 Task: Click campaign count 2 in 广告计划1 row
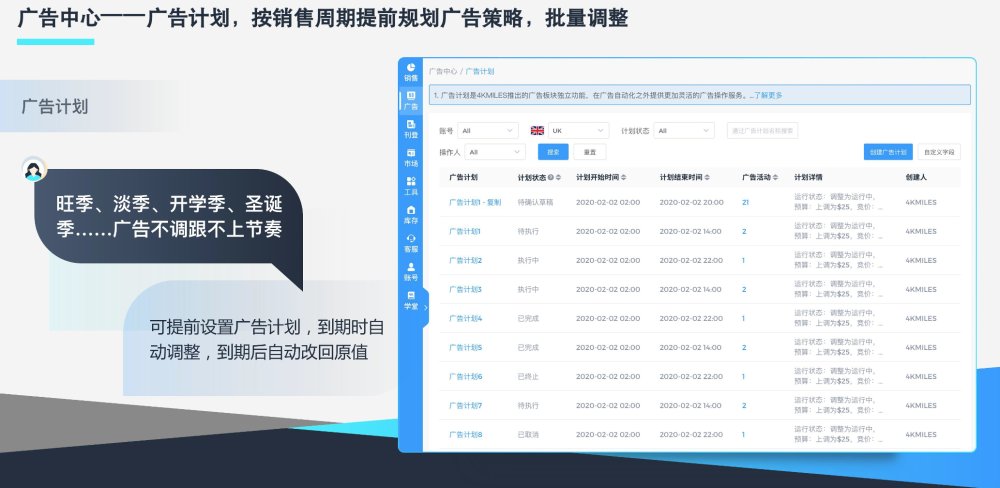pyautogui.click(x=744, y=232)
